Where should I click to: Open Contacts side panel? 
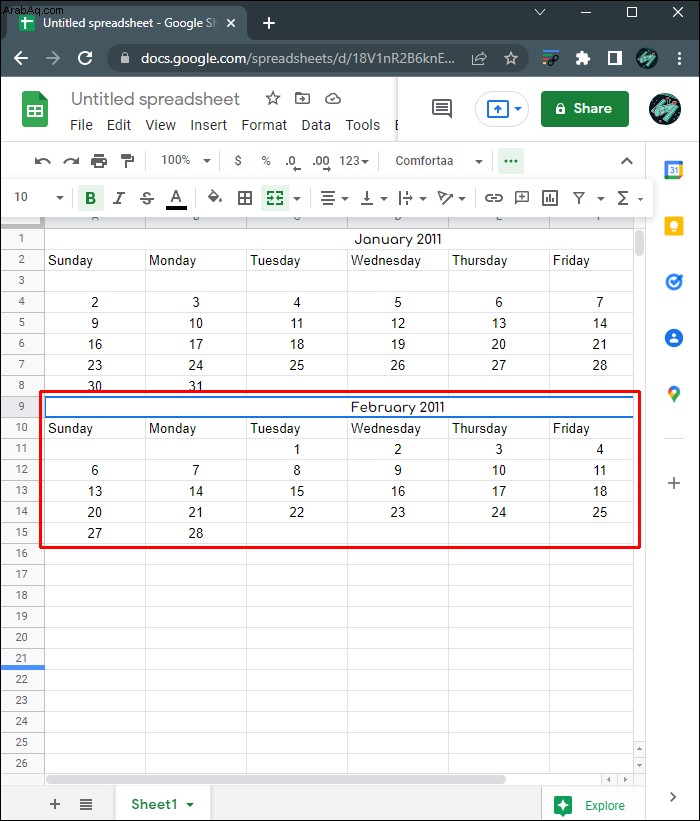[x=673, y=338]
